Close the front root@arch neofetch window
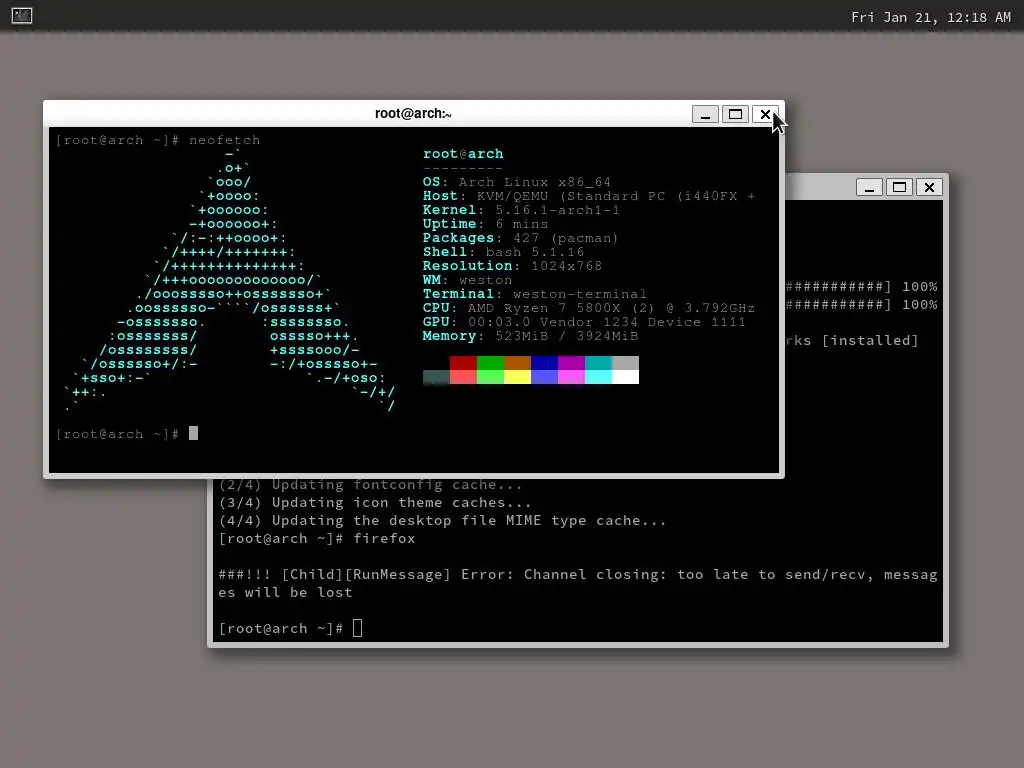 click(765, 114)
